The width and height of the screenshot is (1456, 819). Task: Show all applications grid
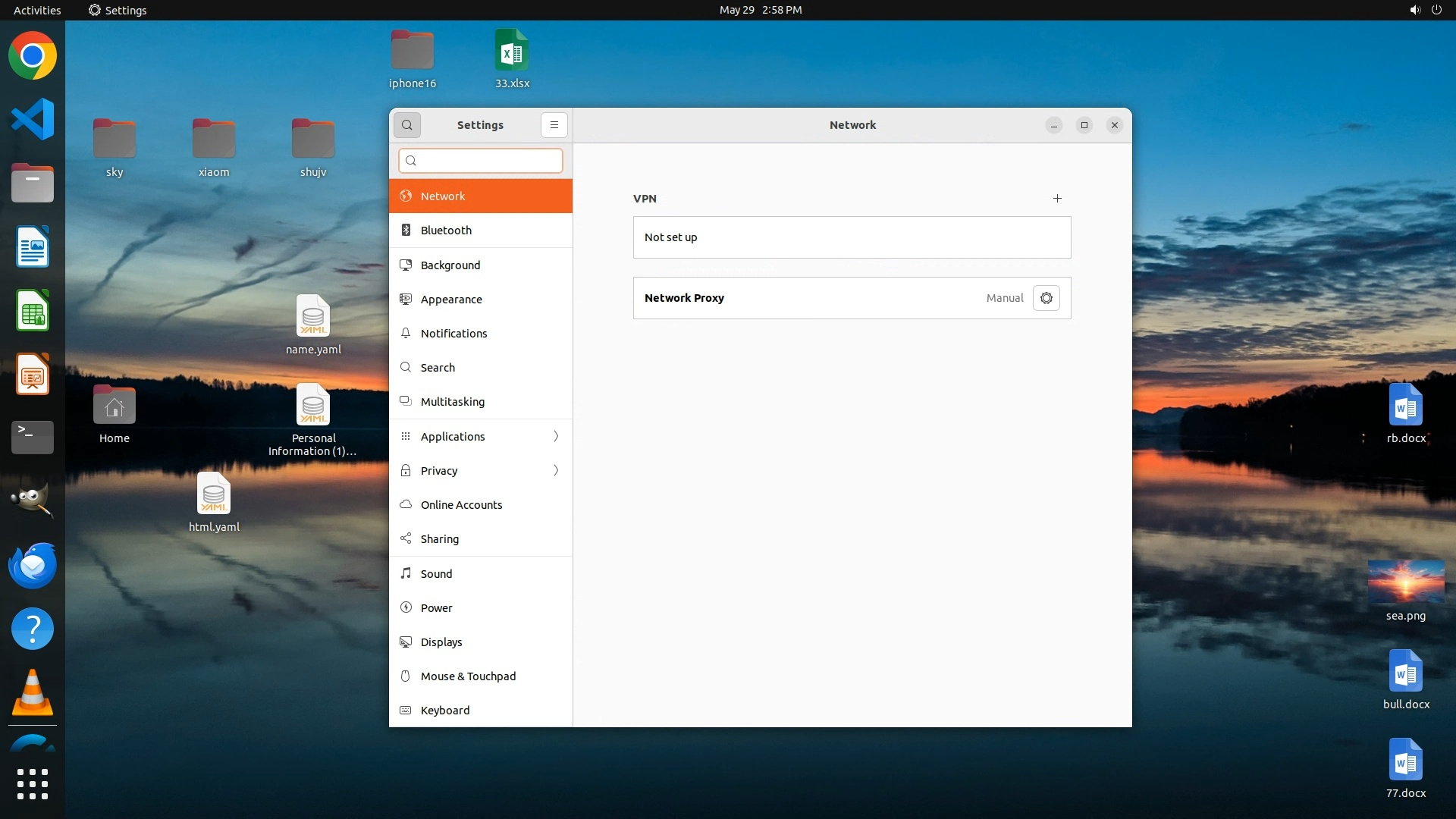coord(33,784)
